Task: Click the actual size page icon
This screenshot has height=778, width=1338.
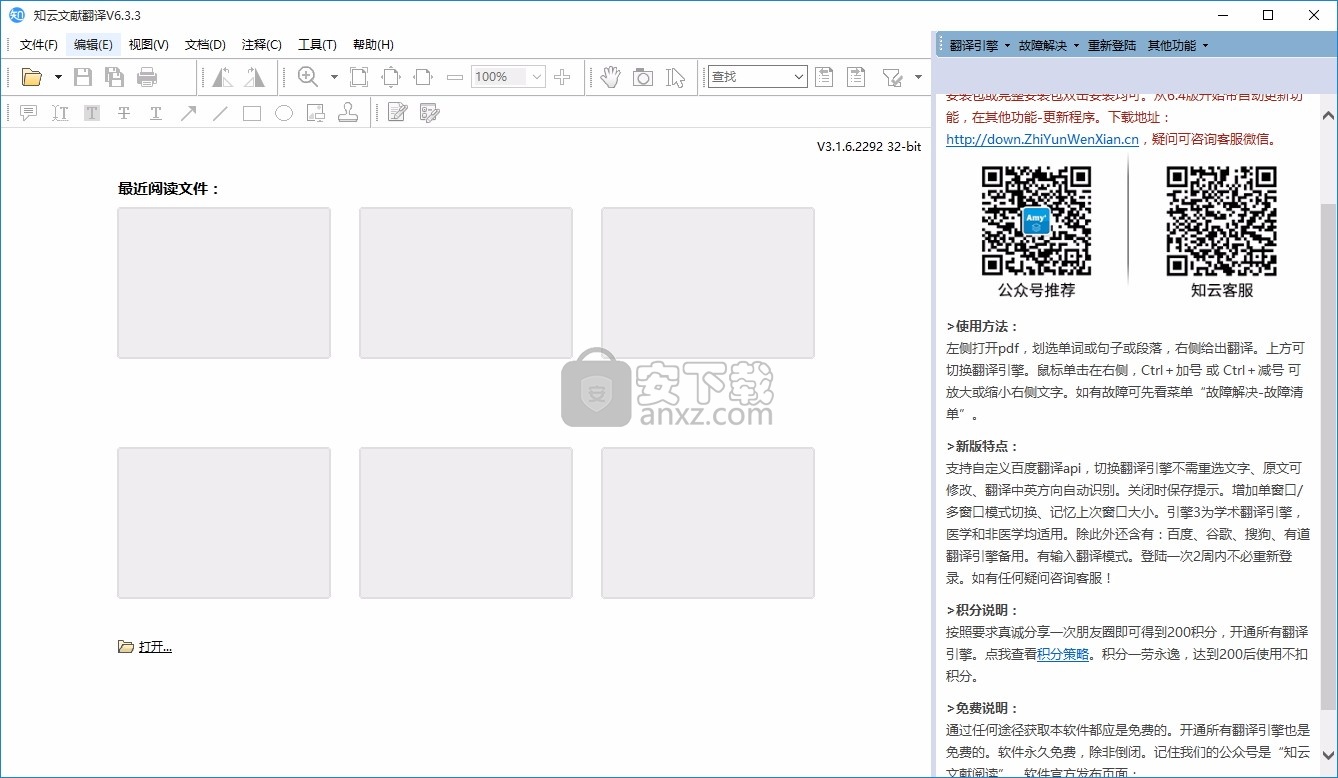Action: [x=359, y=77]
